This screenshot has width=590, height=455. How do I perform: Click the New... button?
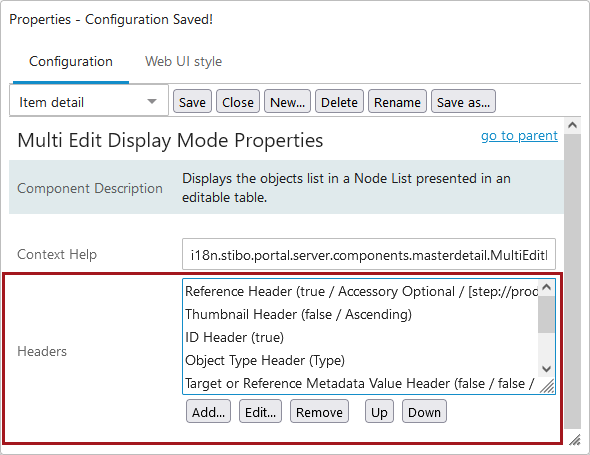[x=287, y=102]
